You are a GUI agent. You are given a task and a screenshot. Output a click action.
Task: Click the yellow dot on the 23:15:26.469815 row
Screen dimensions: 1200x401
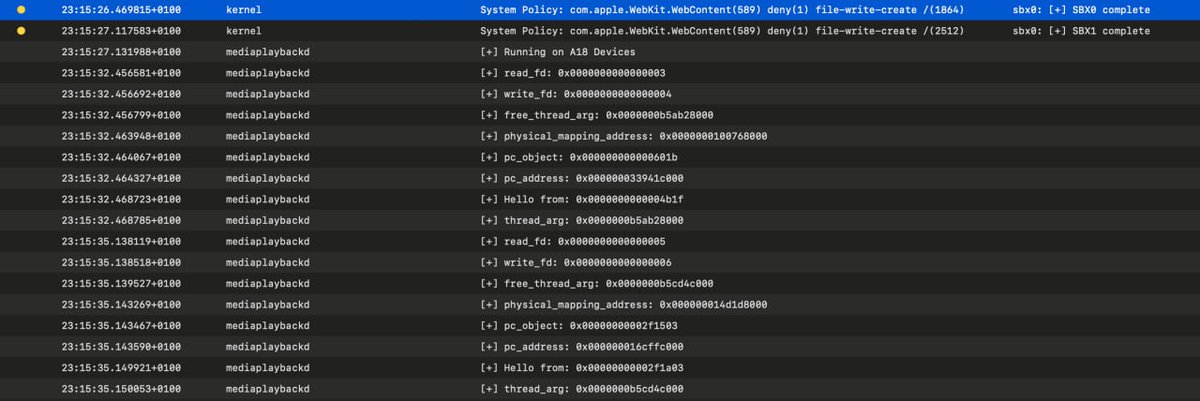pyautogui.click(x=21, y=9)
